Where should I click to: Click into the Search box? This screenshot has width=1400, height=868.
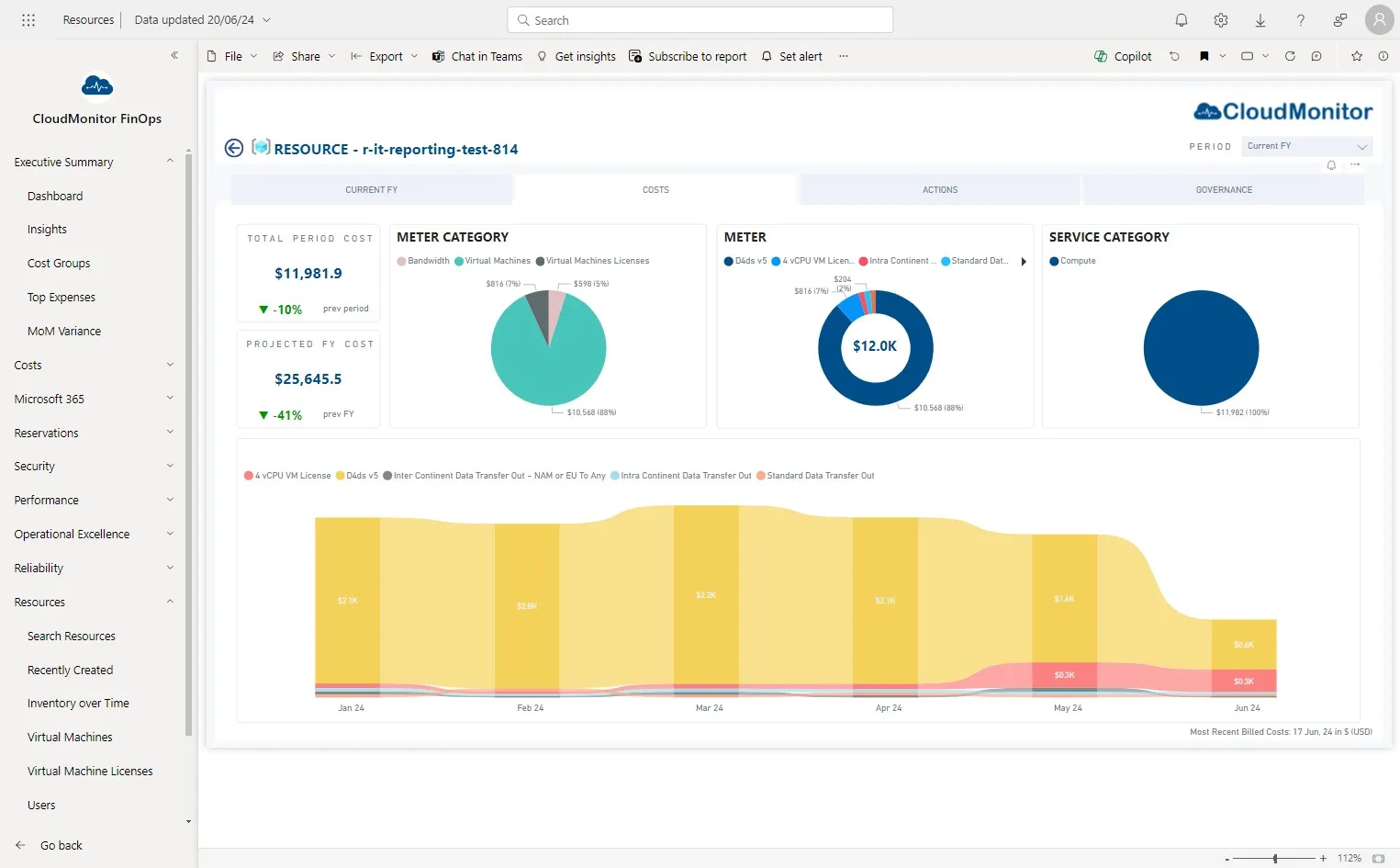[700, 19]
